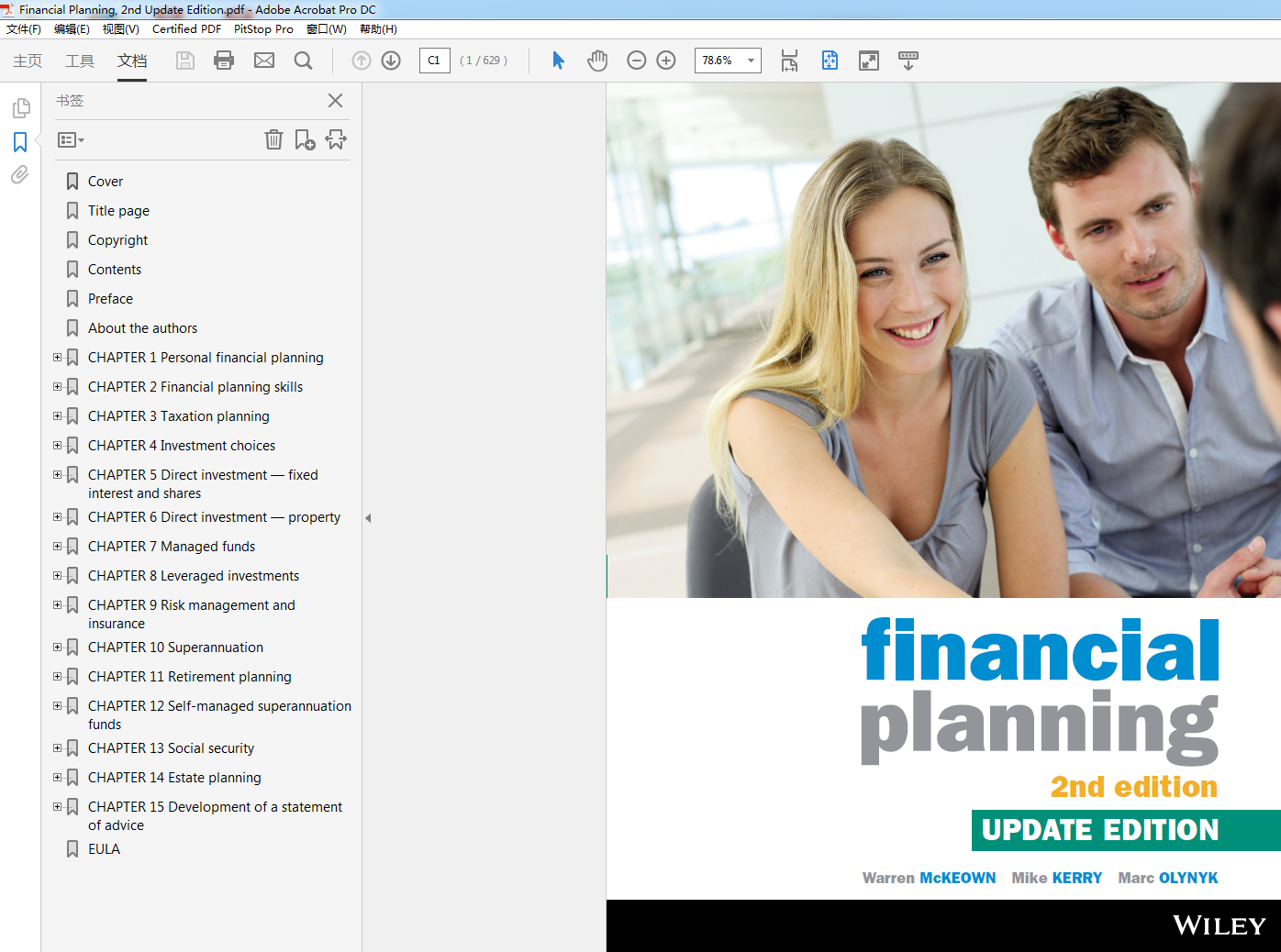Screen dimensions: 1281x952
Task: Jump to the EULA bookmark
Action: pos(104,849)
